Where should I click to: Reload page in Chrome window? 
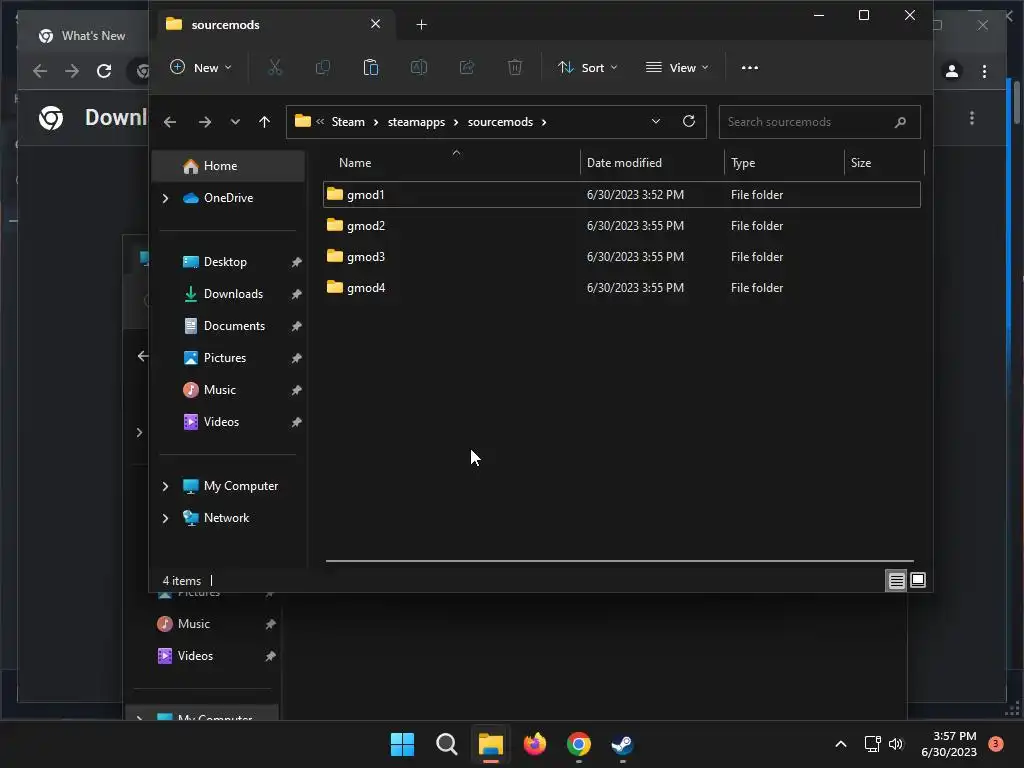(x=104, y=71)
